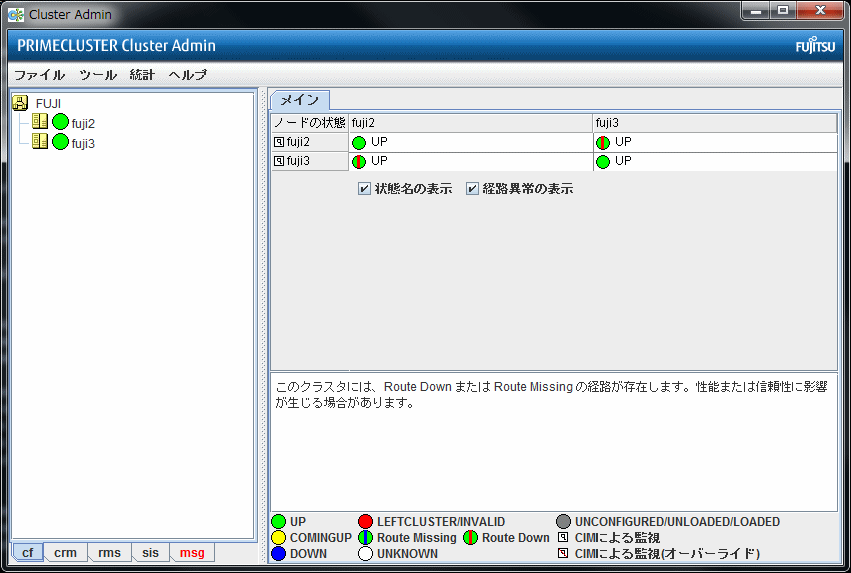Screen dimensions: 851x573
Task: Select the FUJI cluster label in the tree
Action: [x=48, y=104]
